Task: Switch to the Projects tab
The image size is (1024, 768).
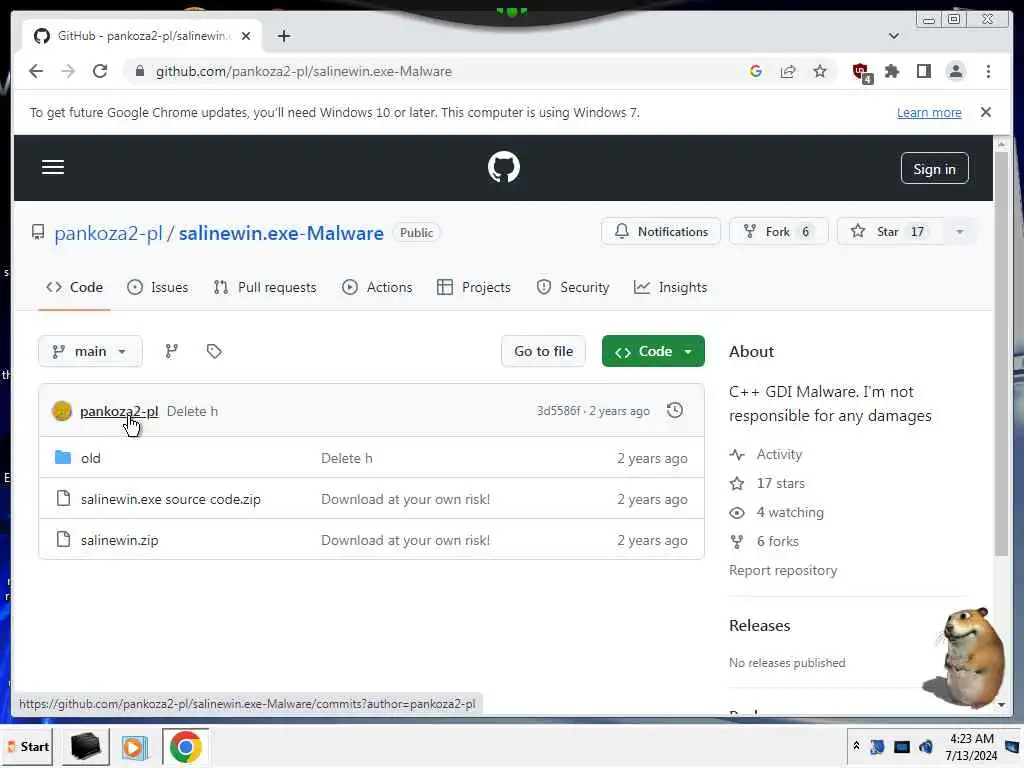Action: (x=473, y=287)
